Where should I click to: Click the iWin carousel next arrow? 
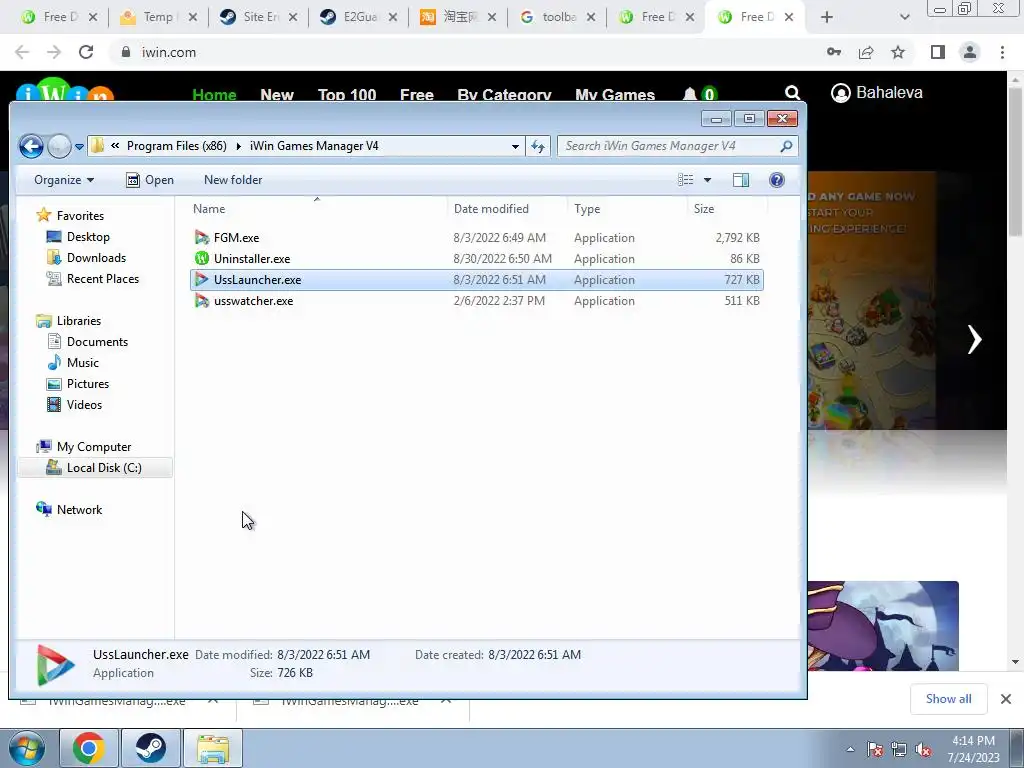coord(974,340)
